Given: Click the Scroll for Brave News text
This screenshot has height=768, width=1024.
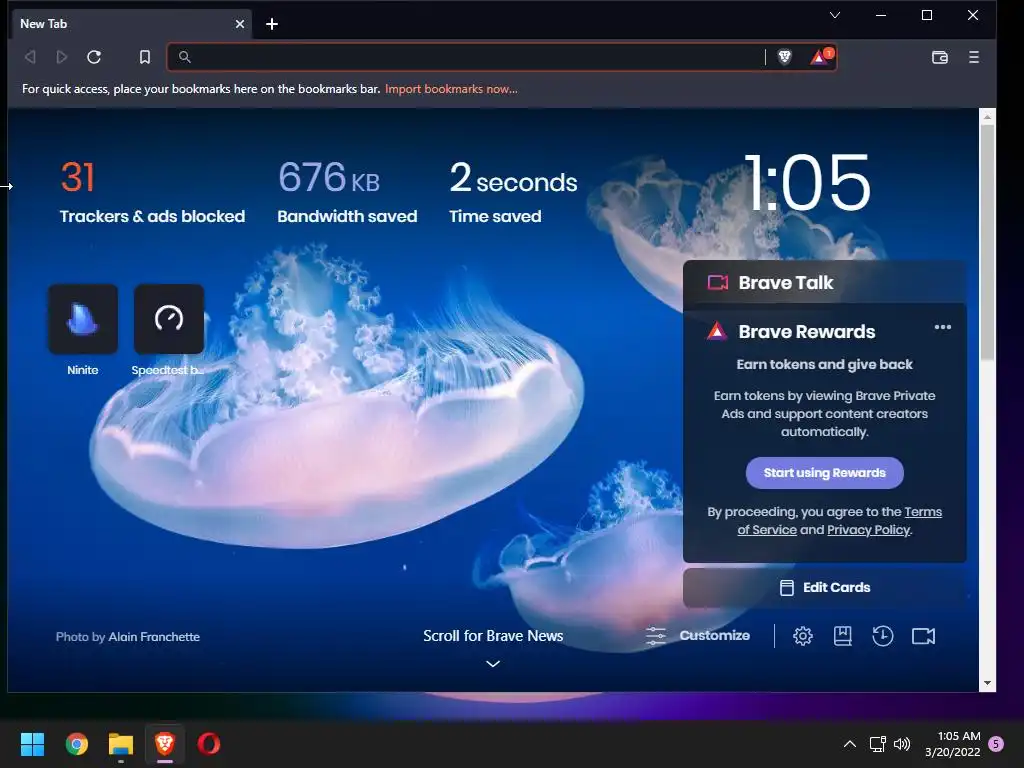Looking at the screenshot, I should pos(493,635).
